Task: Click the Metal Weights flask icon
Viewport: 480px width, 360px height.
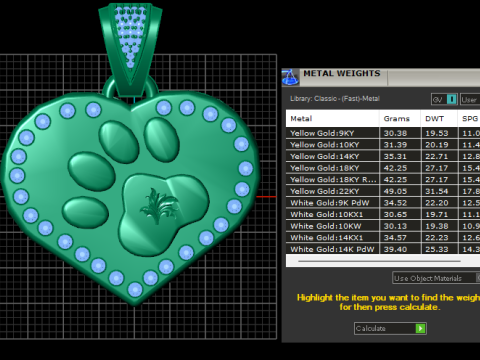Action: (290, 77)
